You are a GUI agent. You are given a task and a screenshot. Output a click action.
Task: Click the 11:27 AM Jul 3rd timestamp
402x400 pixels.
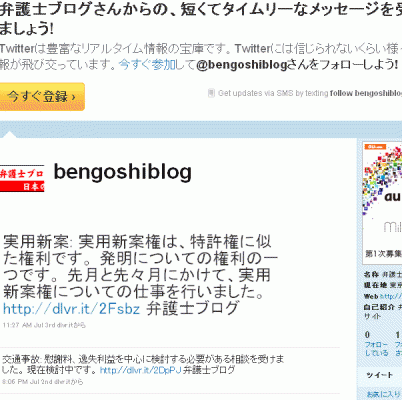click(x=29, y=325)
